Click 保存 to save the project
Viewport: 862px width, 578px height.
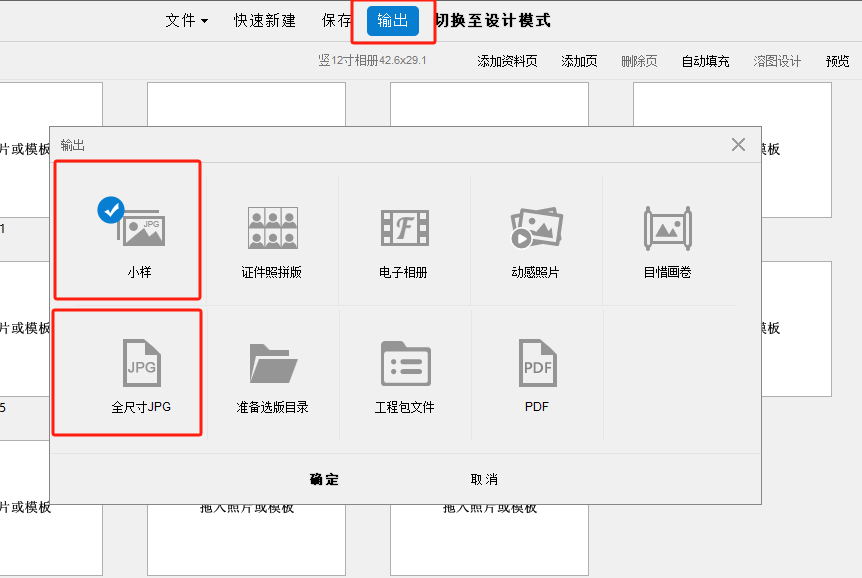tap(336, 21)
